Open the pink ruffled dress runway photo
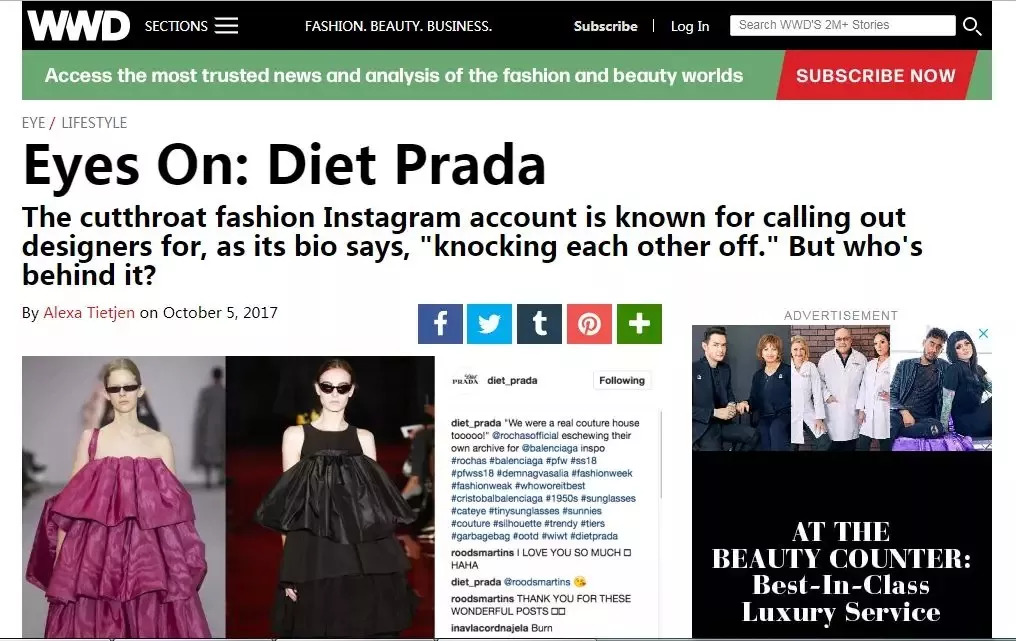 pyautogui.click(x=124, y=496)
